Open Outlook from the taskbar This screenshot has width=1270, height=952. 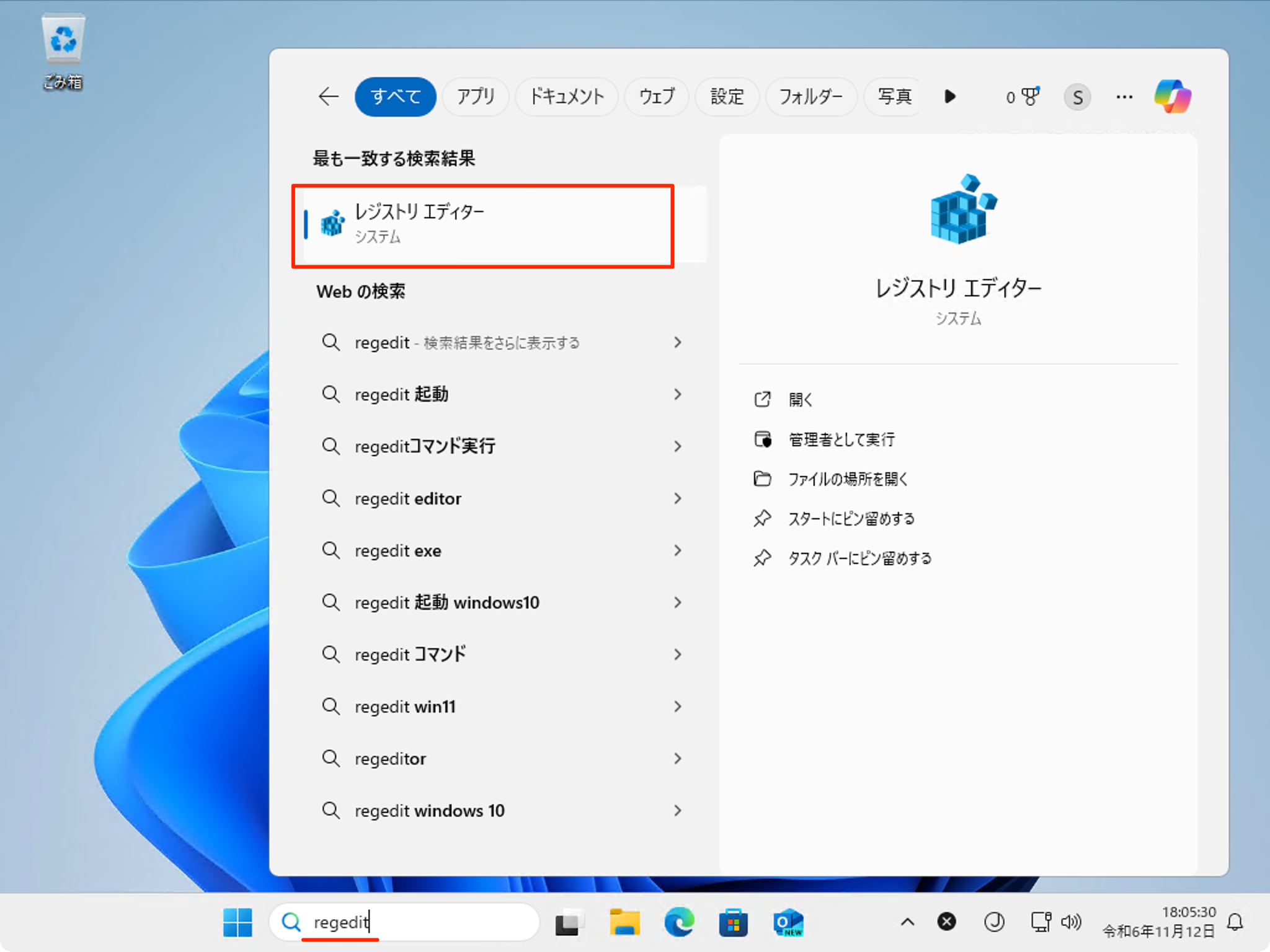click(788, 922)
